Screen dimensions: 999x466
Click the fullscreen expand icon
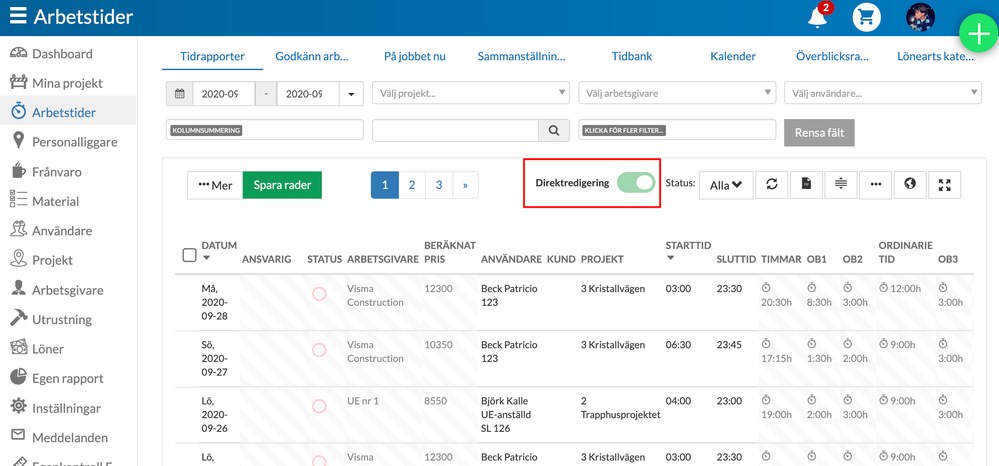(944, 185)
